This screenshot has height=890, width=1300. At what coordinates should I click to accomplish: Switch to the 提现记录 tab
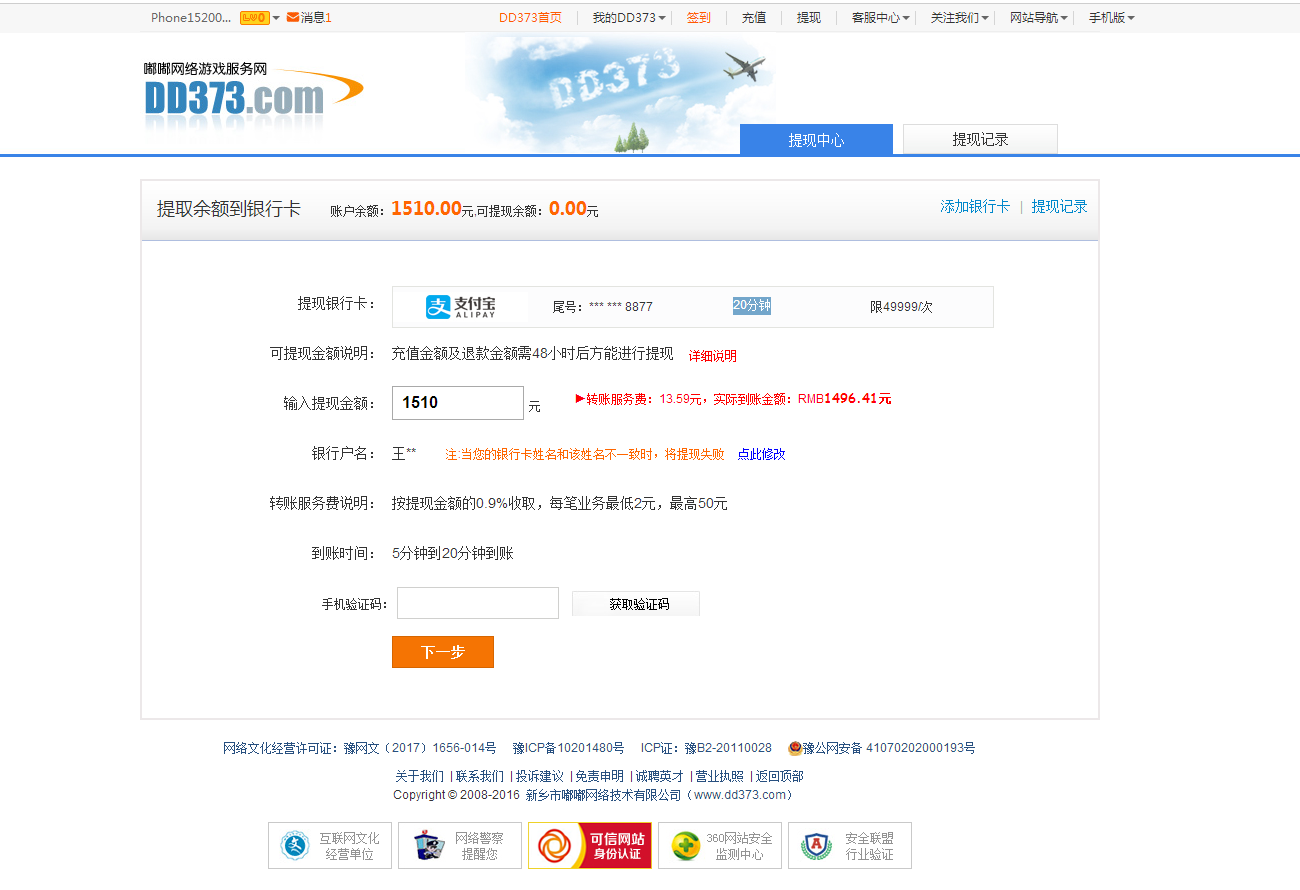coord(980,139)
